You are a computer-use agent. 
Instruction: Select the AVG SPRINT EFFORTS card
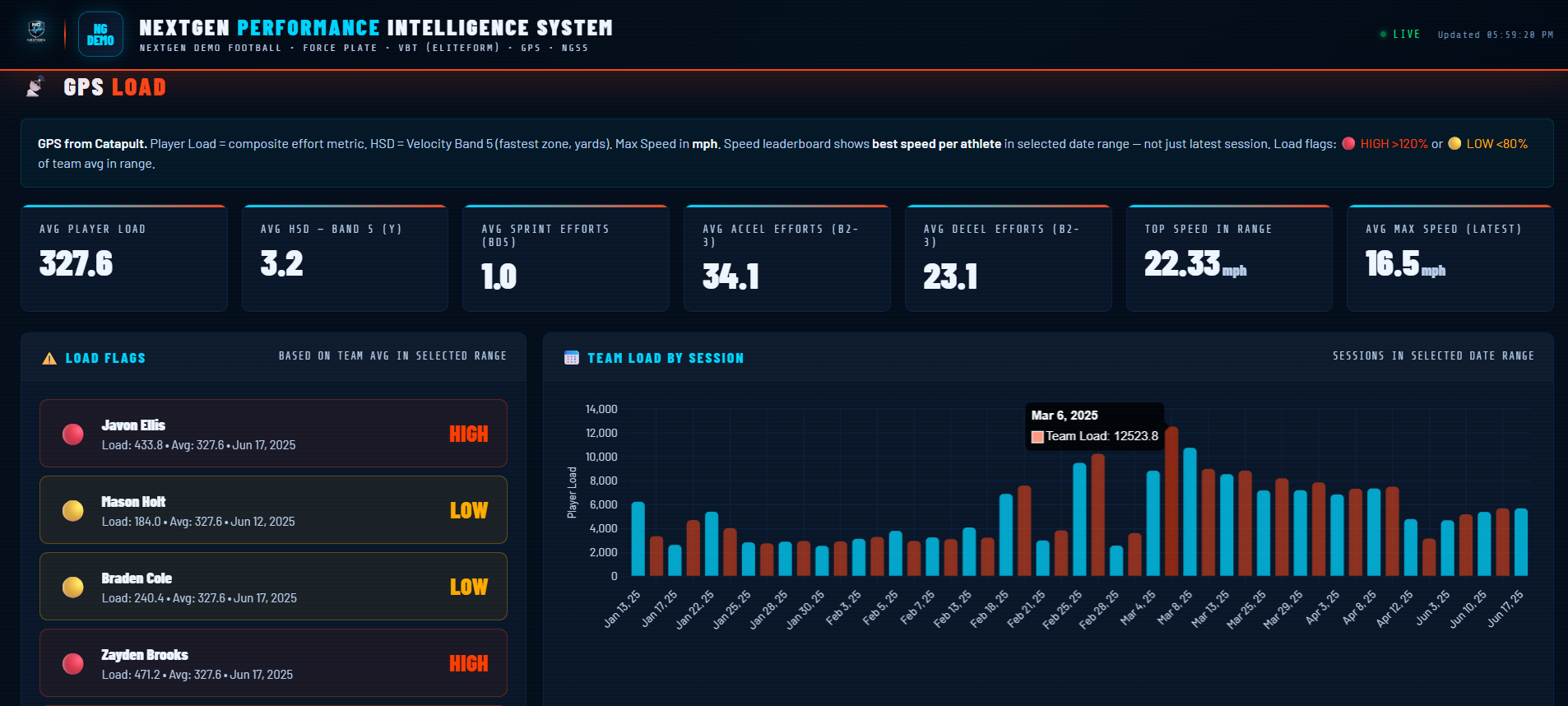click(x=566, y=258)
